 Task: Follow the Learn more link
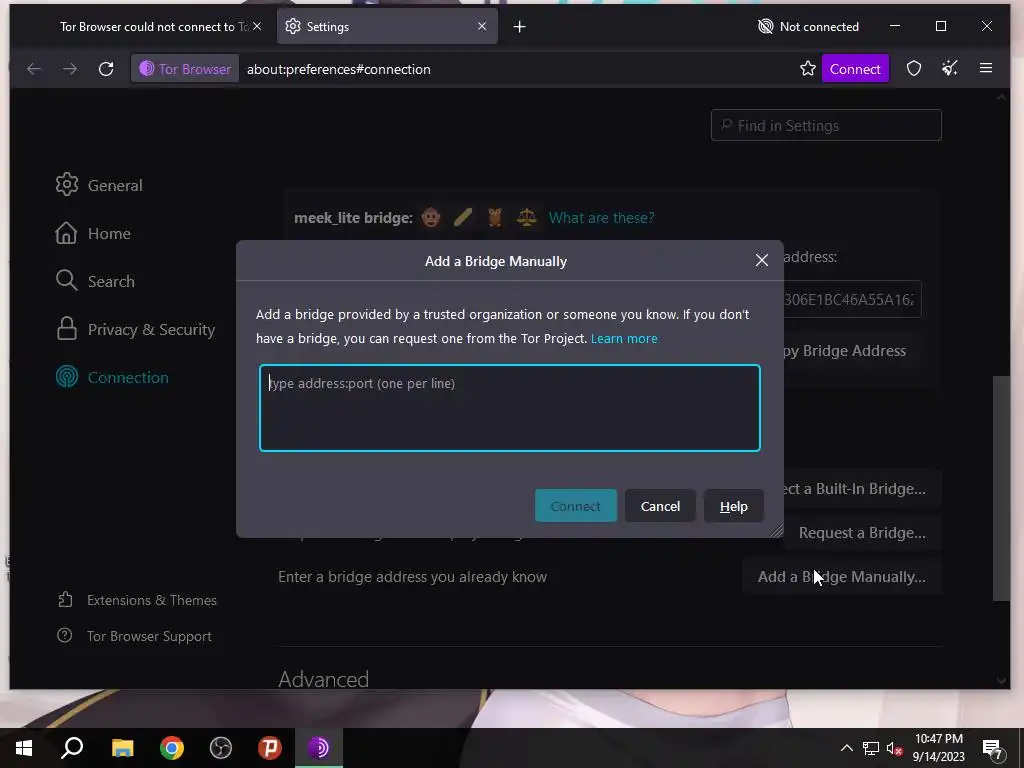pyautogui.click(x=624, y=338)
